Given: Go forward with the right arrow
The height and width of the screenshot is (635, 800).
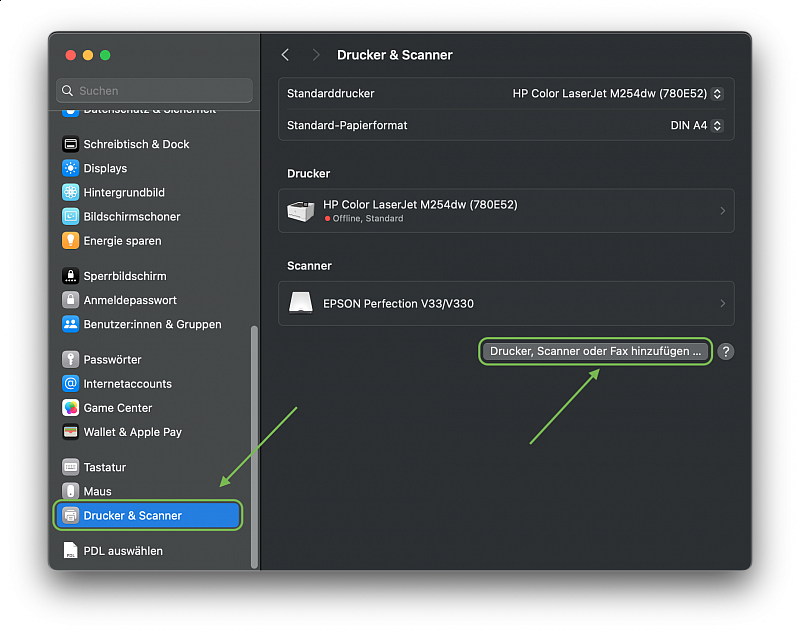Looking at the screenshot, I should tap(316, 55).
